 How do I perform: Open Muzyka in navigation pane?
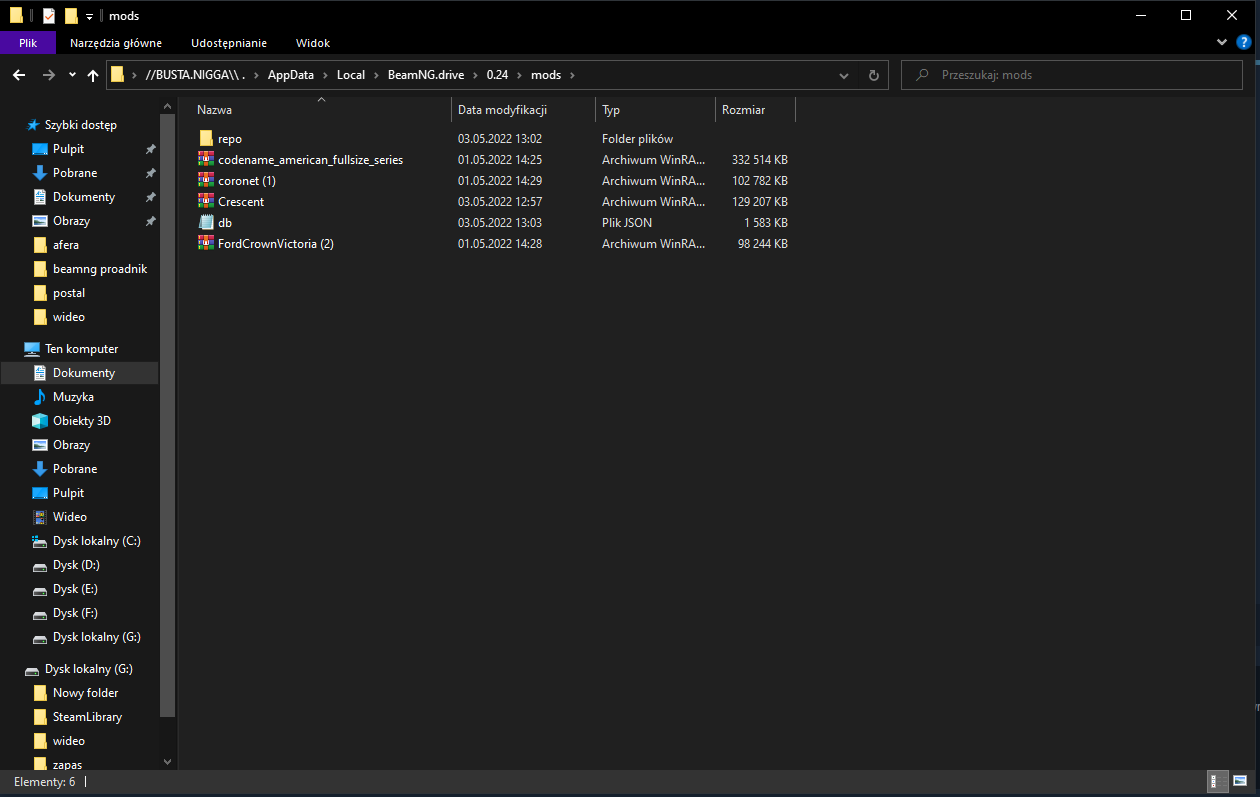pyautogui.click(x=73, y=397)
